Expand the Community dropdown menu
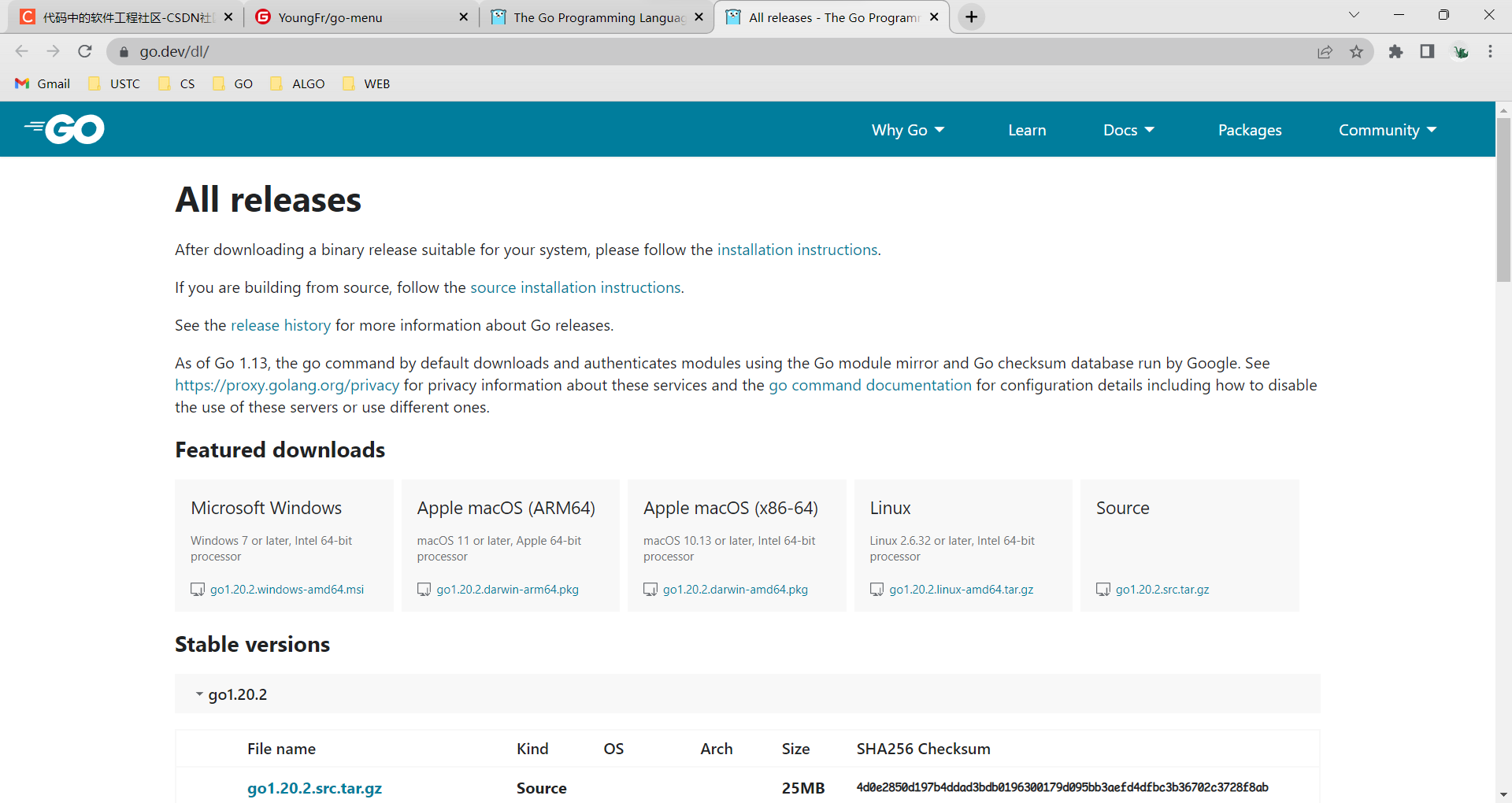Screen dimensions: 1512x803 pos(1387,130)
